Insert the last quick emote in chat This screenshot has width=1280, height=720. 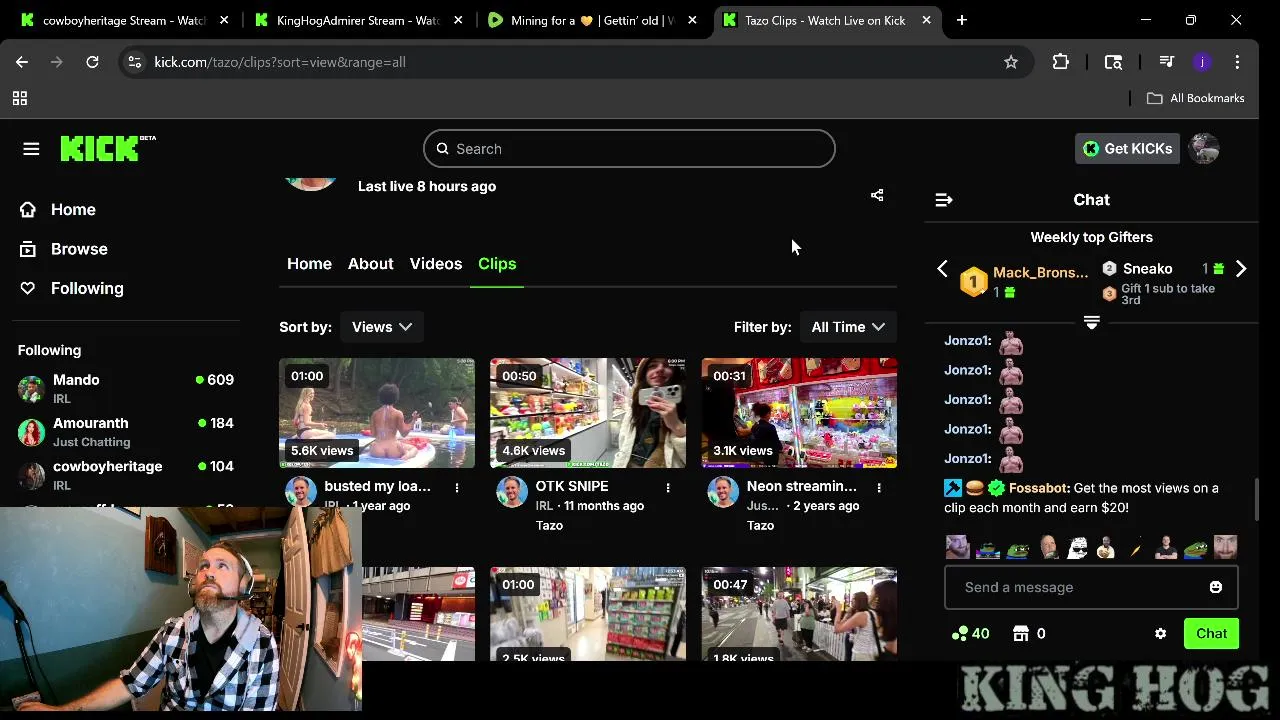tap(1226, 547)
